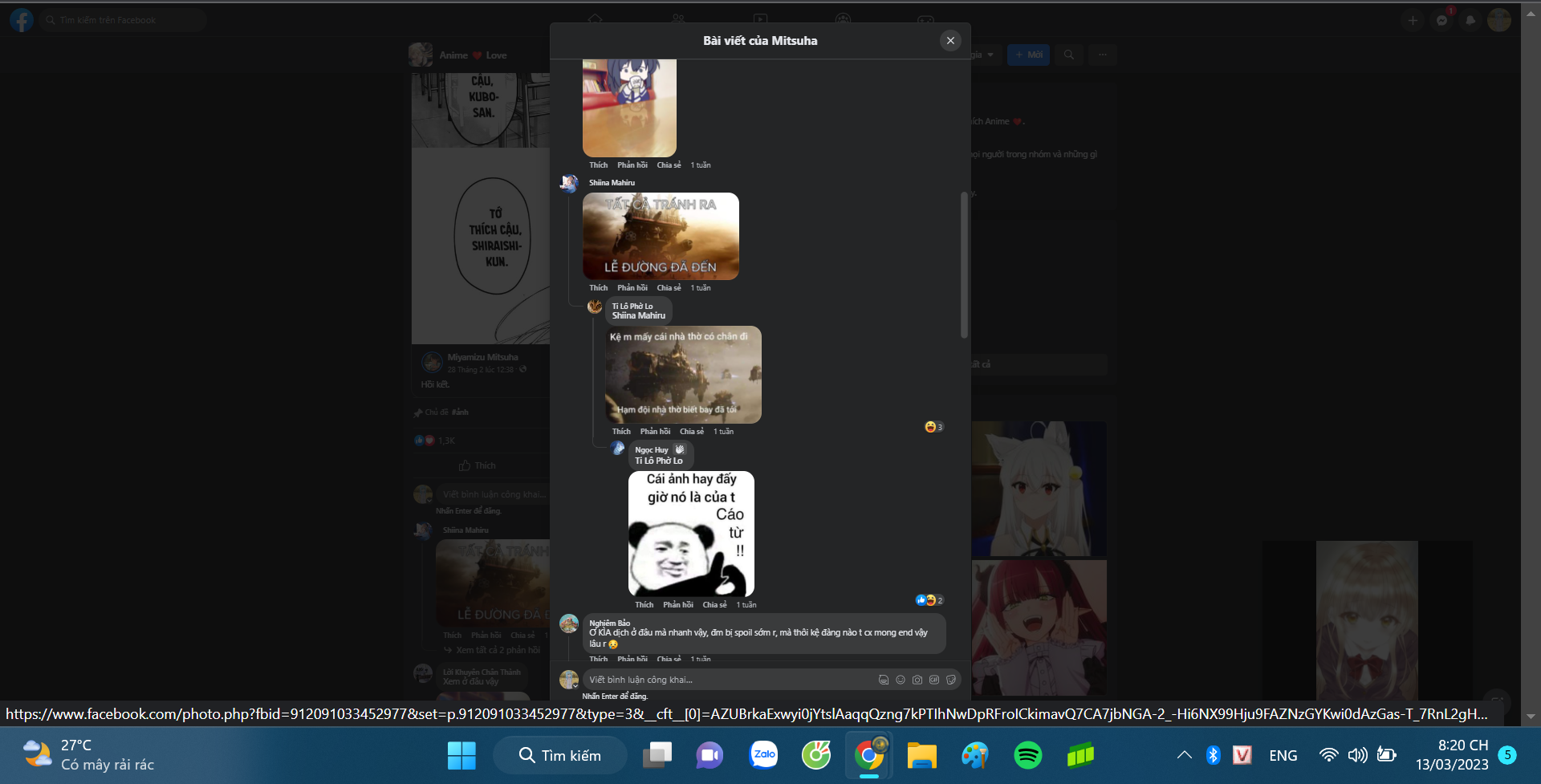This screenshot has width=1541, height=784.
Task: Switch the commenting identity via avatar dropdown
Action: (x=569, y=680)
